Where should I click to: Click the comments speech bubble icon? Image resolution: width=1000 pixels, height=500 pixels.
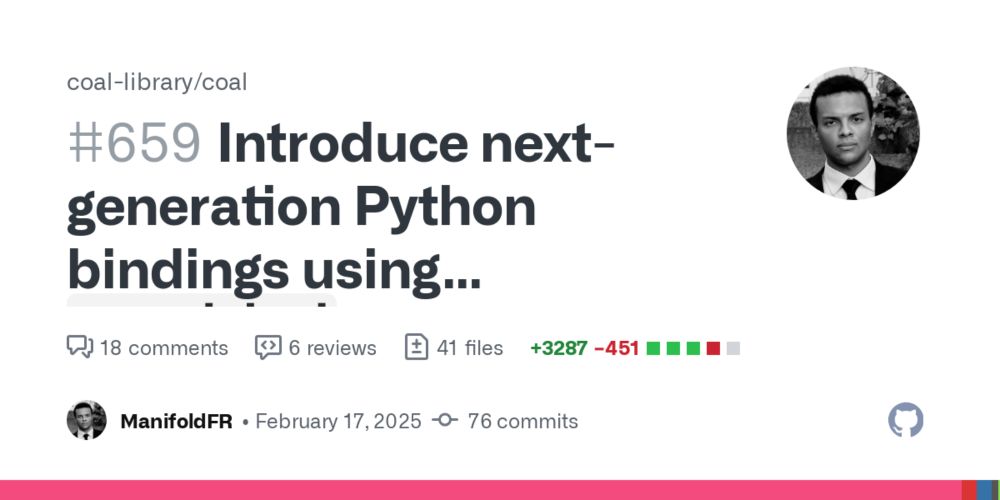(x=80, y=347)
